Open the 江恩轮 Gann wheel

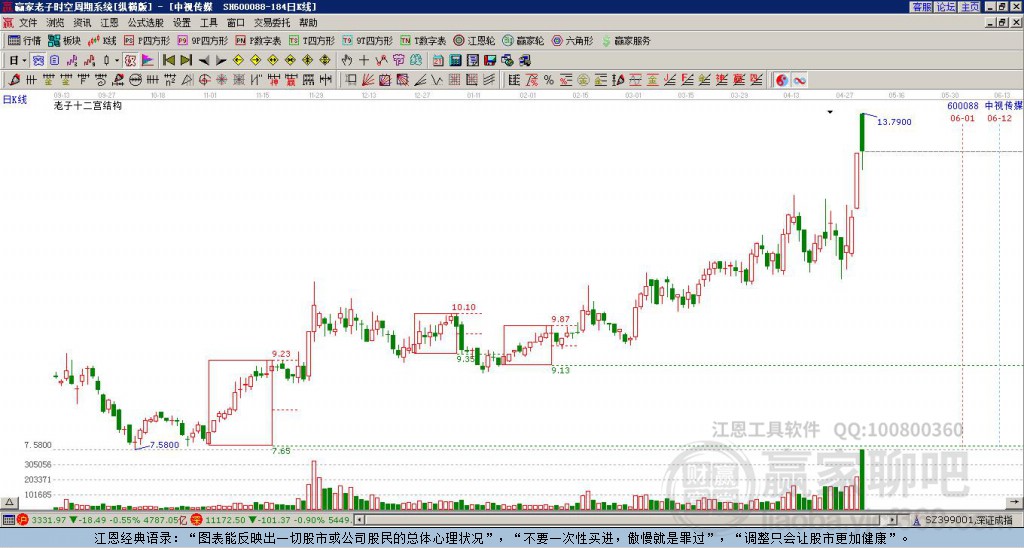[474, 40]
